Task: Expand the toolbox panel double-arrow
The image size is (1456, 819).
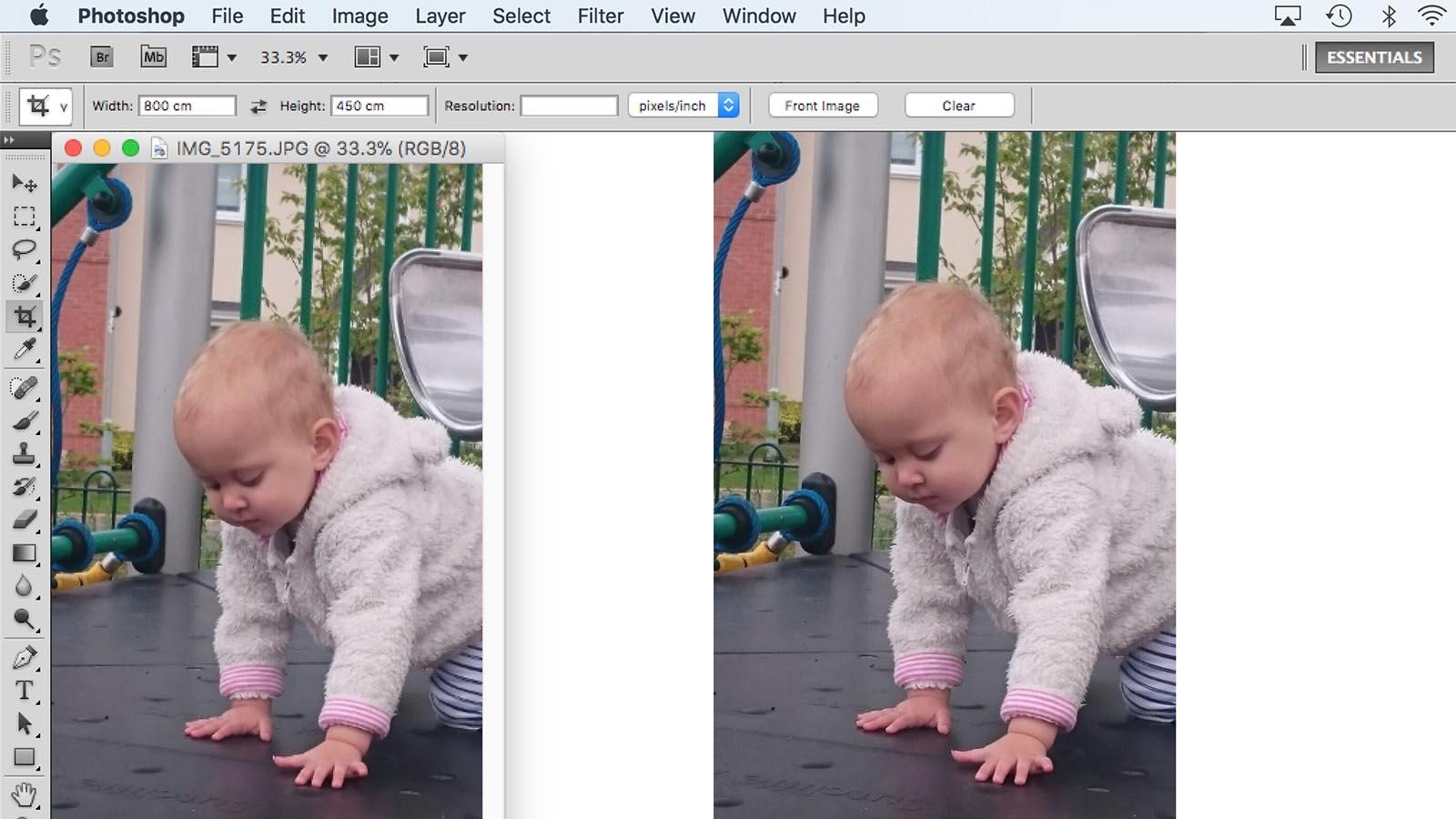Action: [x=9, y=140]
